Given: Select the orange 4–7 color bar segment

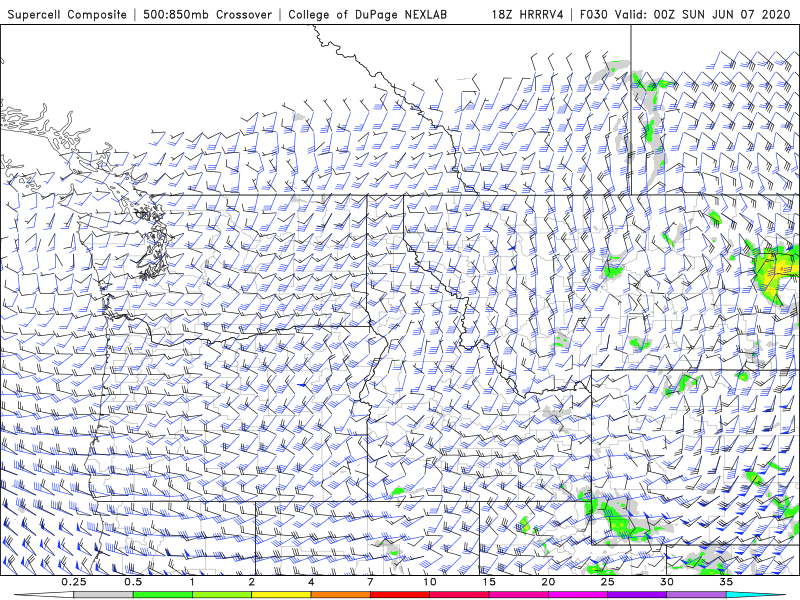Looking at the screenshot, I should (340, 595).
